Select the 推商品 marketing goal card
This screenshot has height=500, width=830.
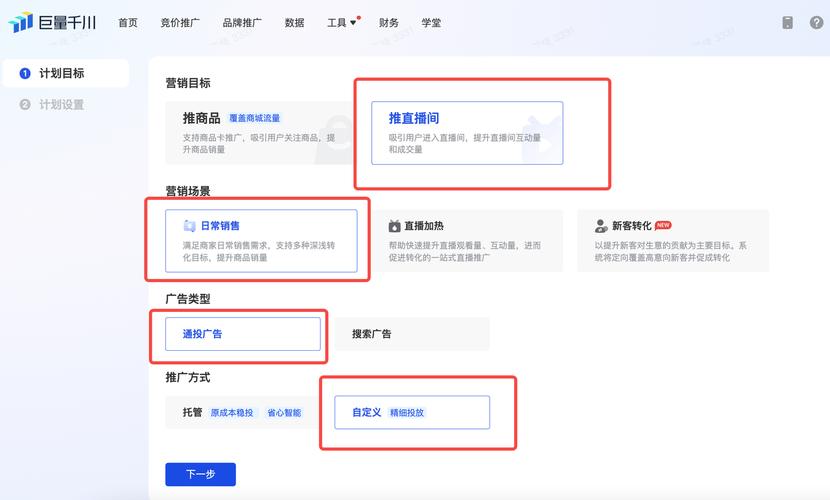259,133
